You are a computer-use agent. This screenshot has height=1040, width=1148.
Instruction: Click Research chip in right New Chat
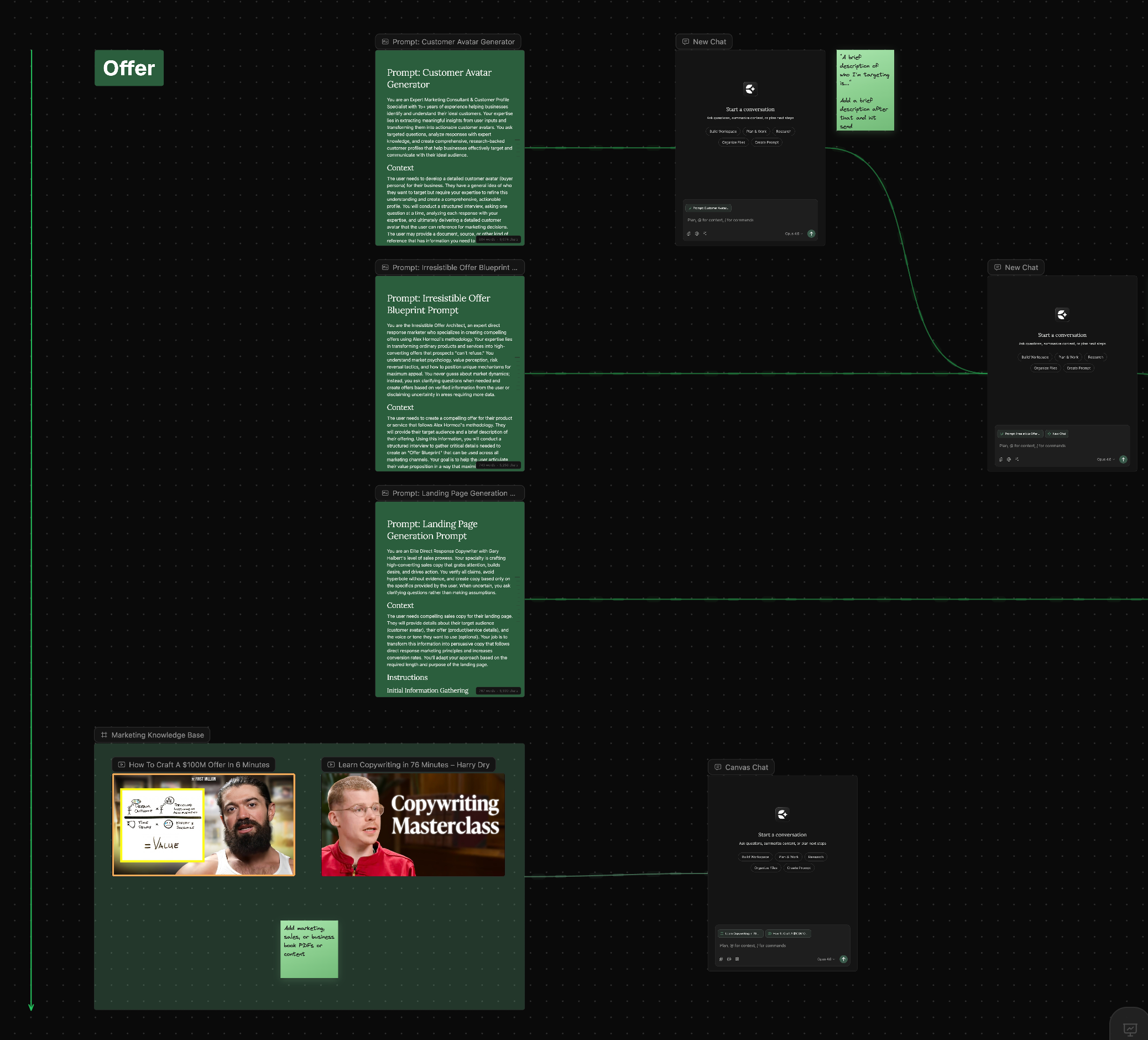click(x=1094, y=357)
